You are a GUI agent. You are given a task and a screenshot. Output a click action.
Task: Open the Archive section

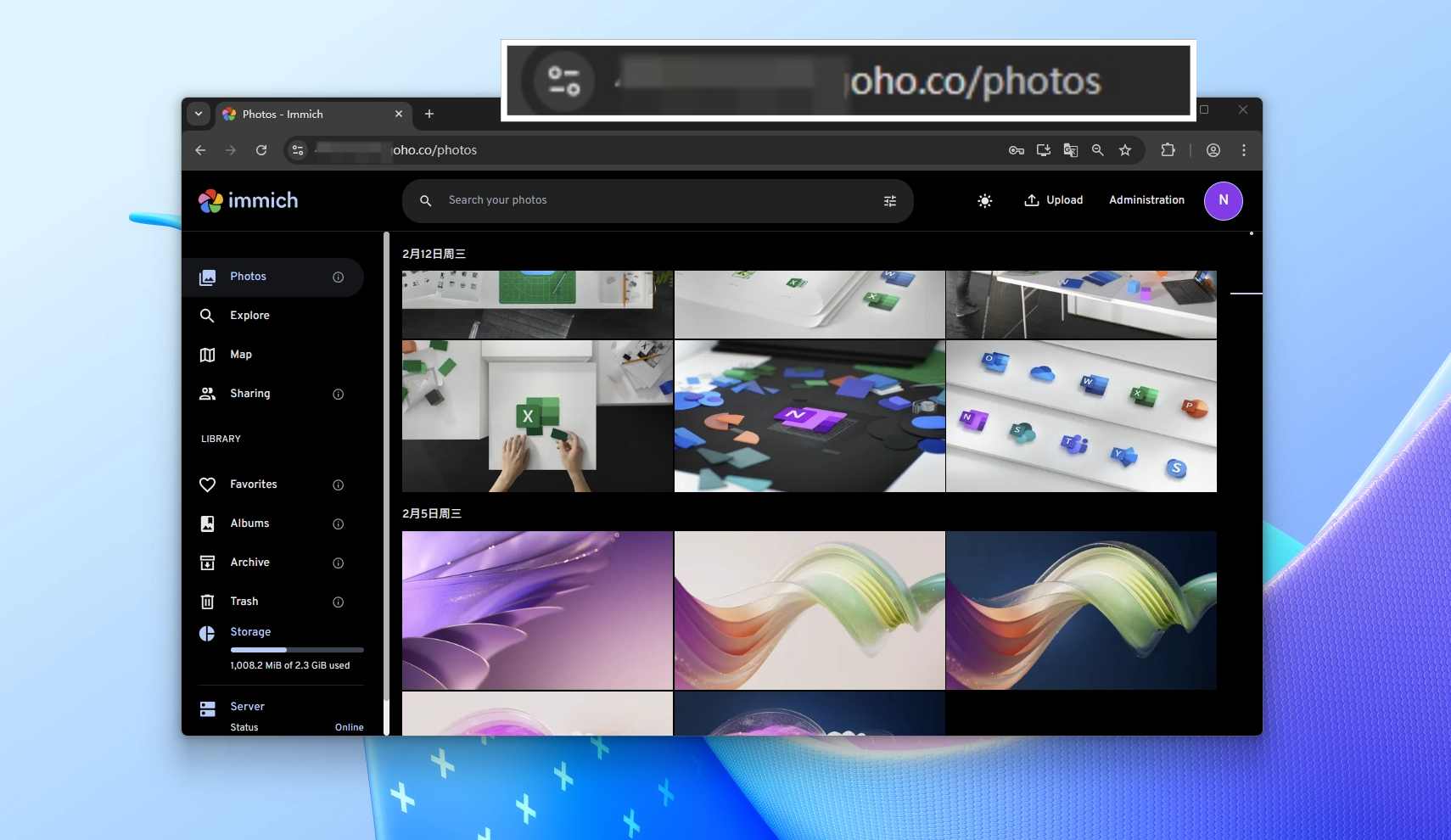tap(272, 563)
